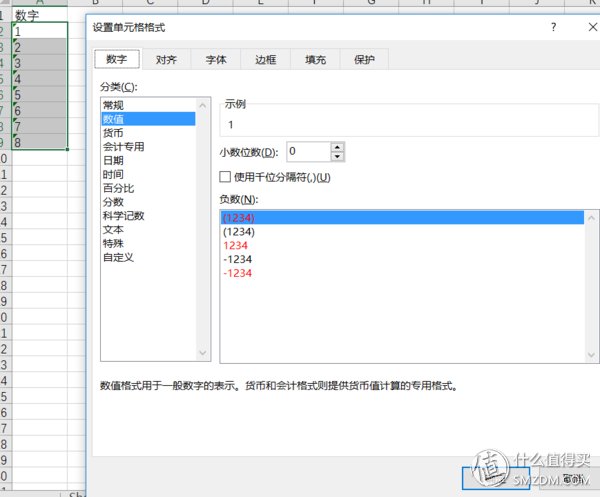The image size is (600, 497).
Task: Click negative numbers list scroll down arrow
Action: point(591,355)
